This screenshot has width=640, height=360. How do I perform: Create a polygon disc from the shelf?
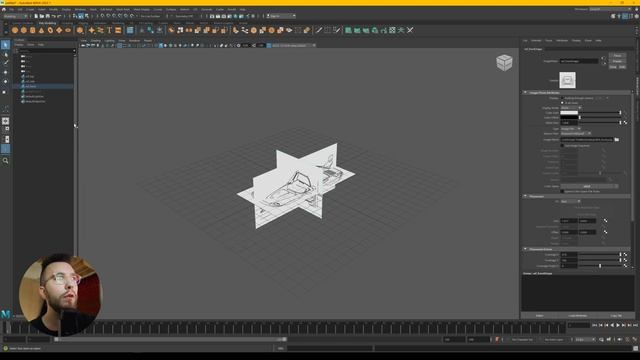pos(68,30)
